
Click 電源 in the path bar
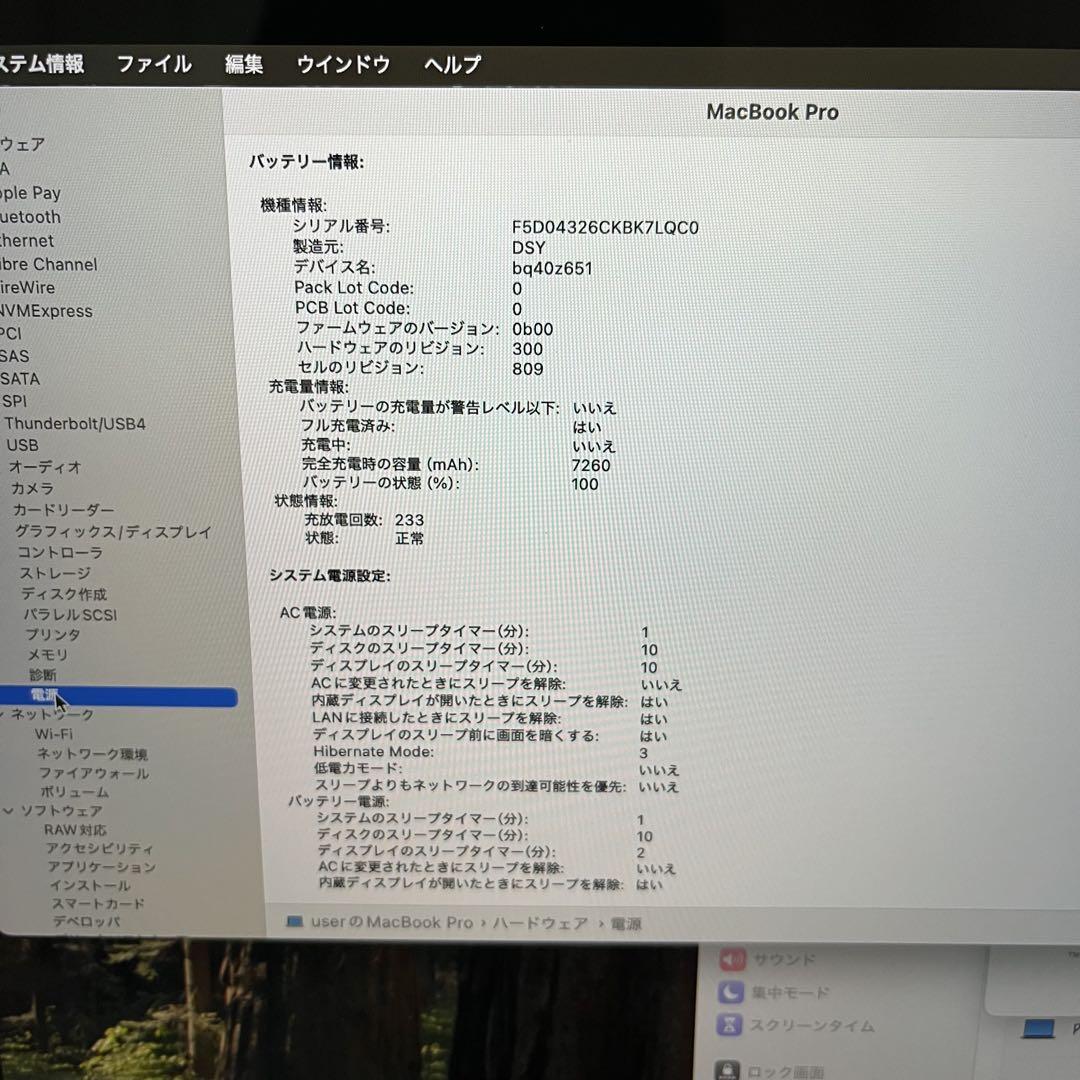click(x=625, y=924)
